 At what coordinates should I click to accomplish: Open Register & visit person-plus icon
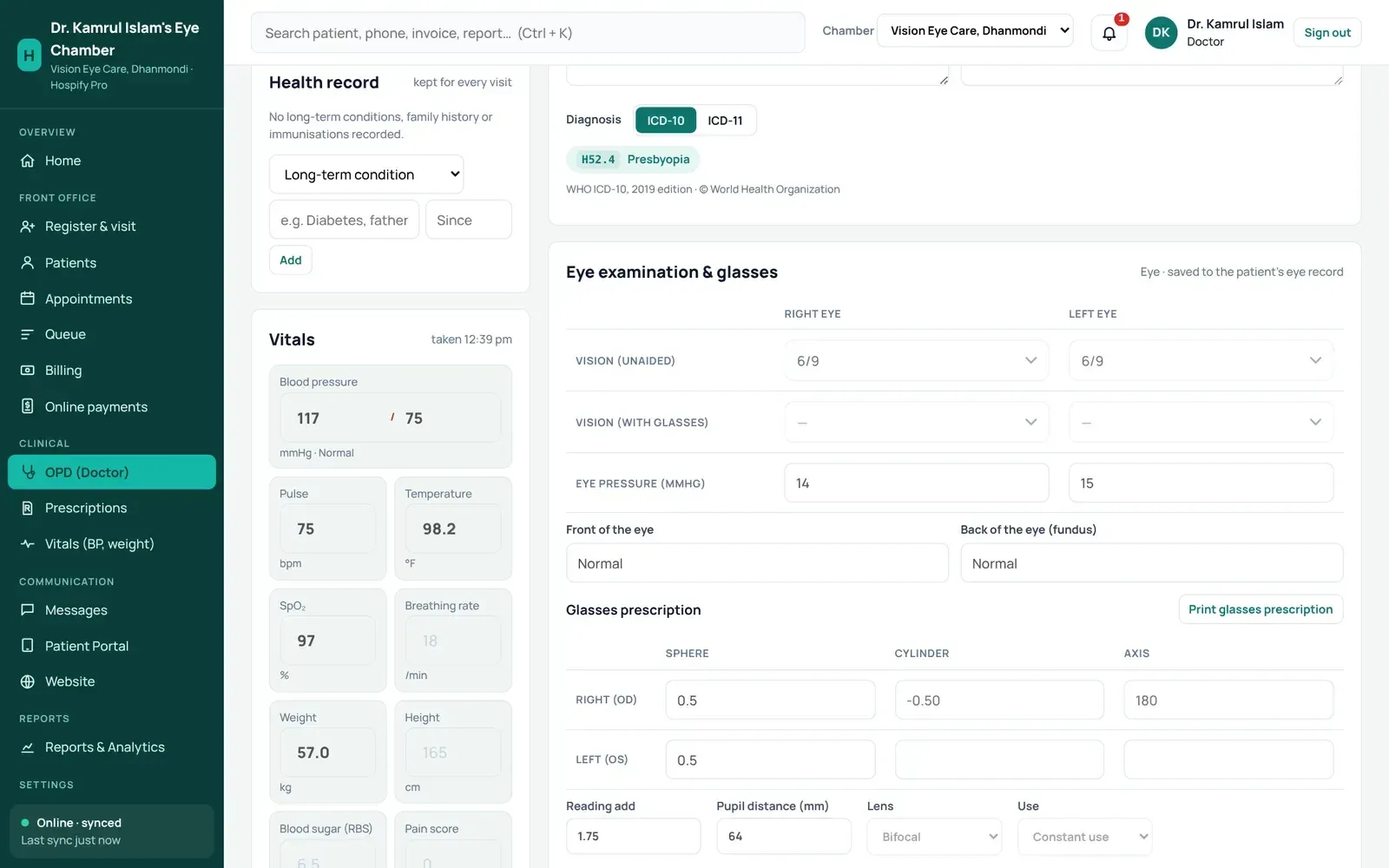coord(28,227)
